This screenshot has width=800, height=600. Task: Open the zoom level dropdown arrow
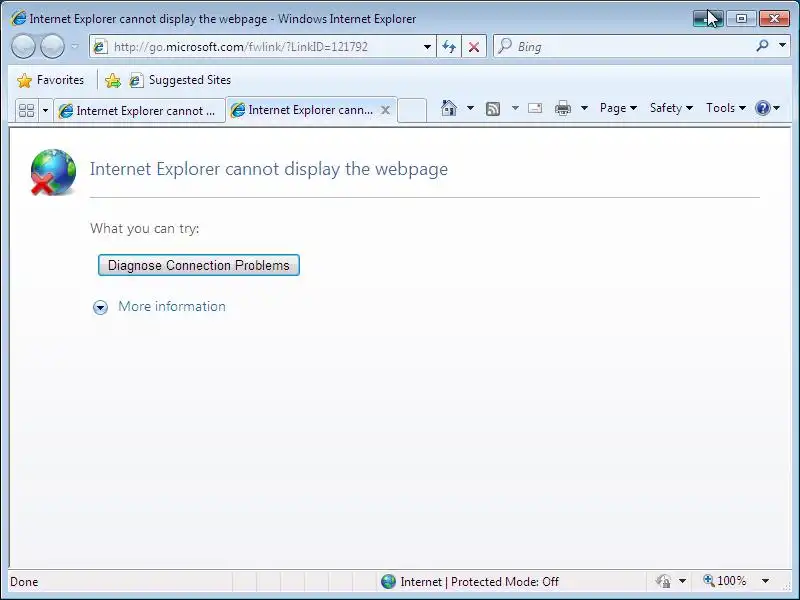(765, 581)
